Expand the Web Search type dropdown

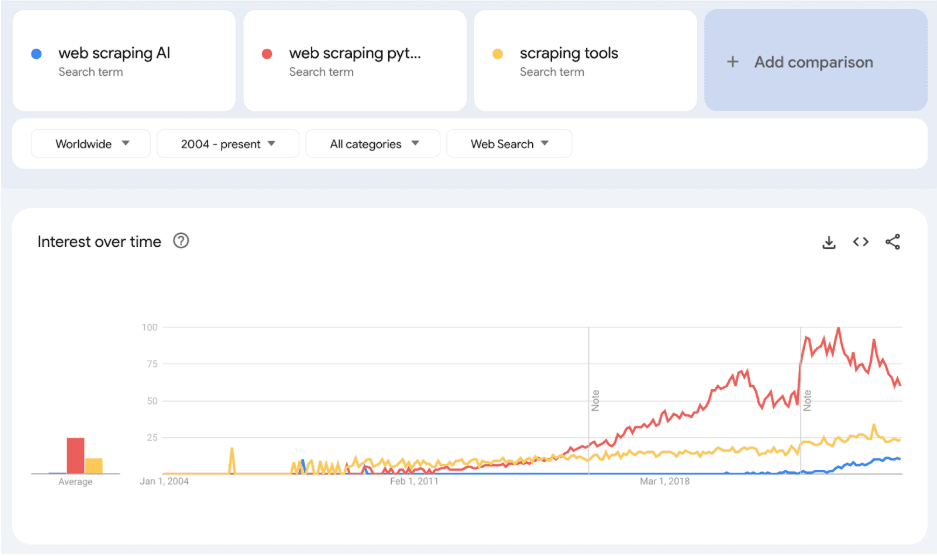pos(509,144)
